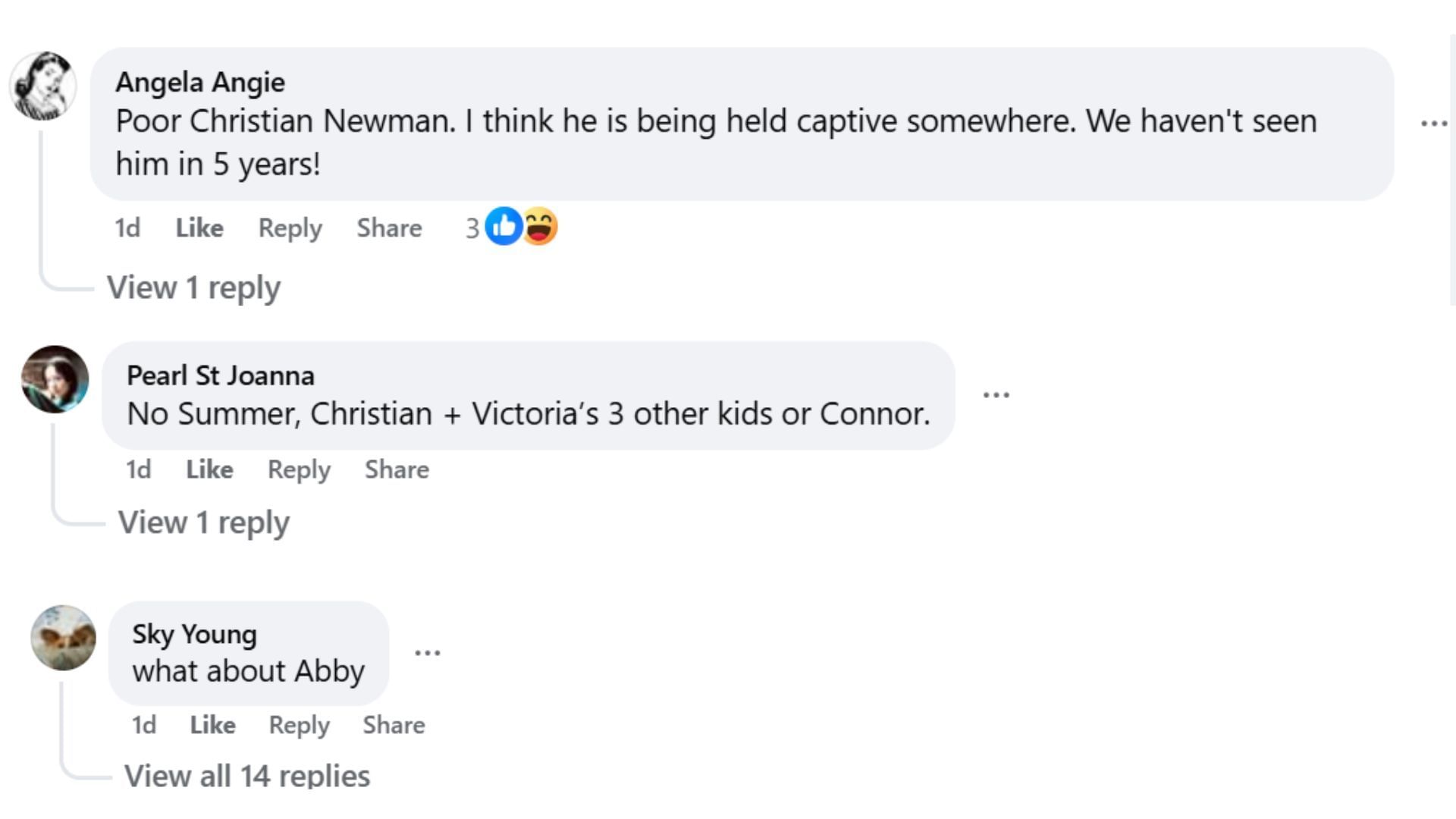Open the three-dot menu beside Pearl St Joanna's comment
The width and height of the screenshot is (1456, 819).
(996, 394)
